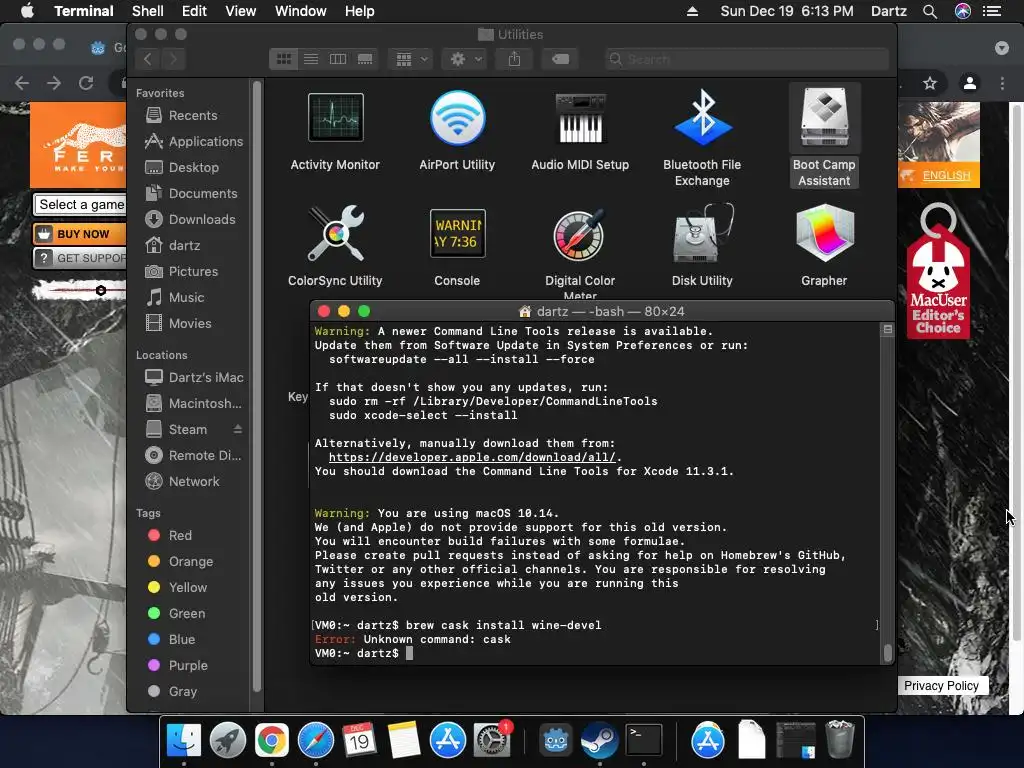Click Finder Edit Tags button
Screen dimensions: 1024x768
[560, 59]
